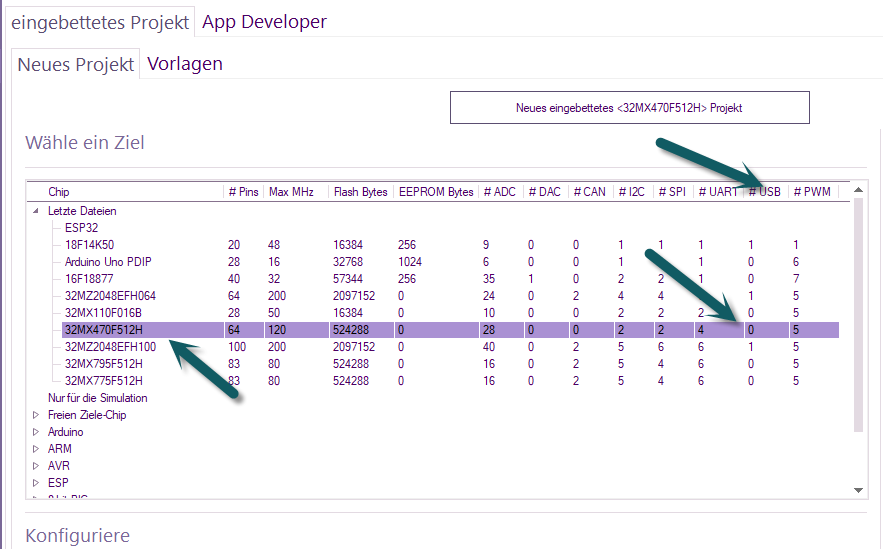Click the scrollbar down arrow
Viewport: 883px width, 549px height.
click(x=858, y=490)
